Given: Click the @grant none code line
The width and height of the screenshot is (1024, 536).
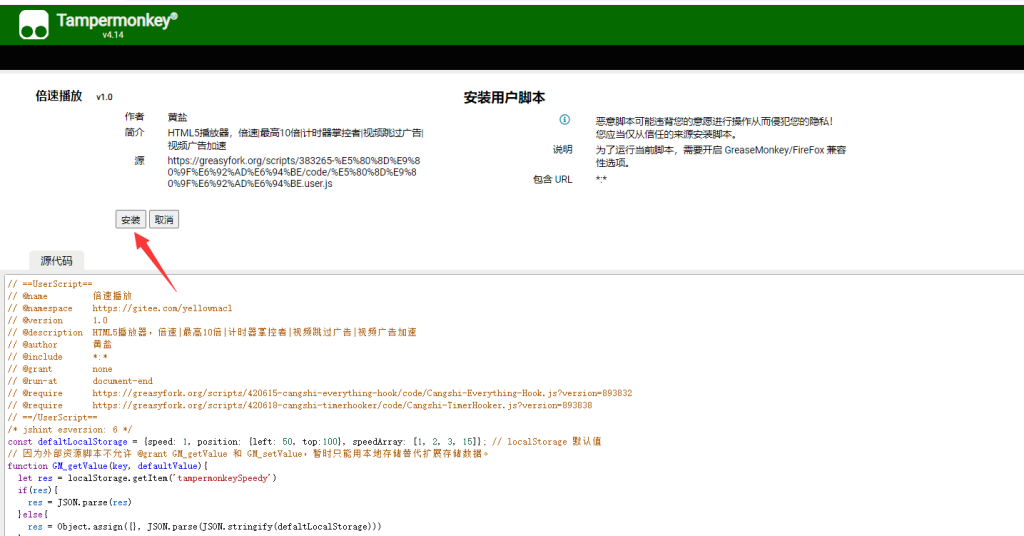Looking at the screenshot, I should [x=60, y=369].
